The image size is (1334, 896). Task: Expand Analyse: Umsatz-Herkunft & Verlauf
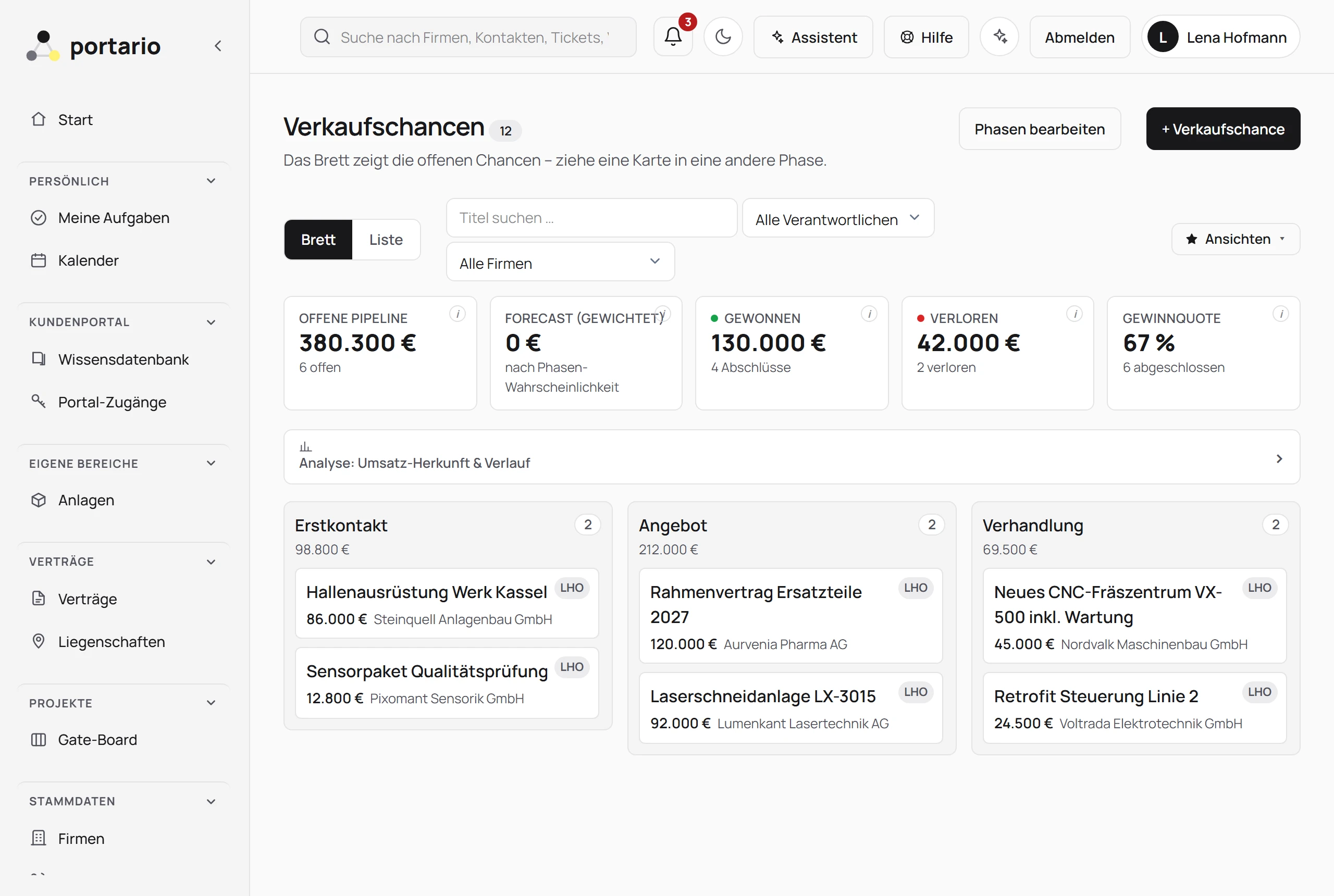(792, 457)
